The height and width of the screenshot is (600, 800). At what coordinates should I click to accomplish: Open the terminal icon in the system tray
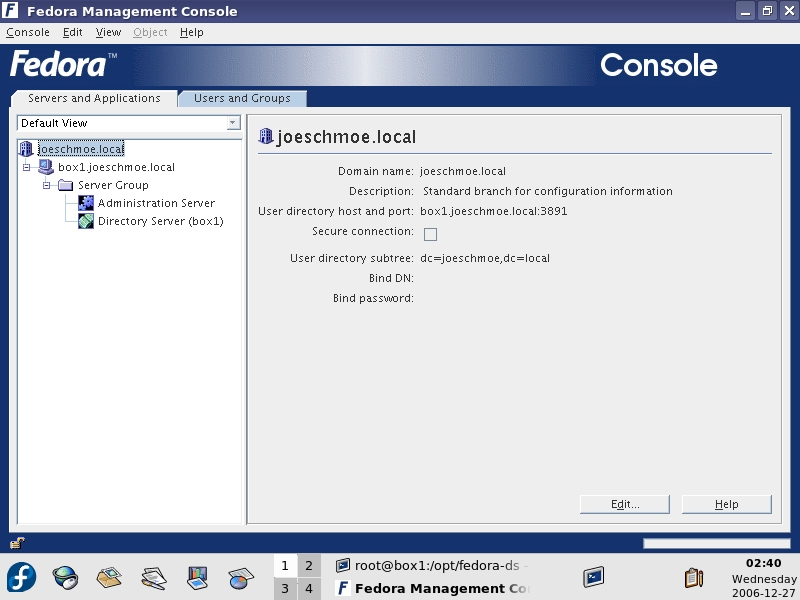click(x=594, y=577)
